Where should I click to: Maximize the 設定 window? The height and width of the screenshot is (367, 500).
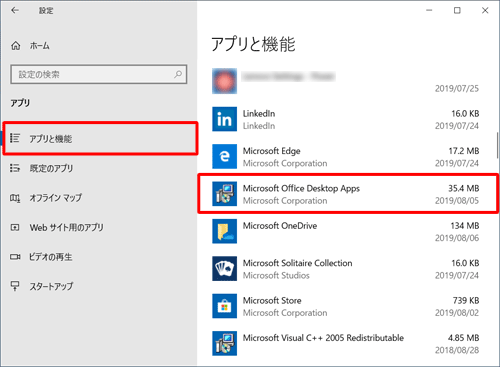457,10
